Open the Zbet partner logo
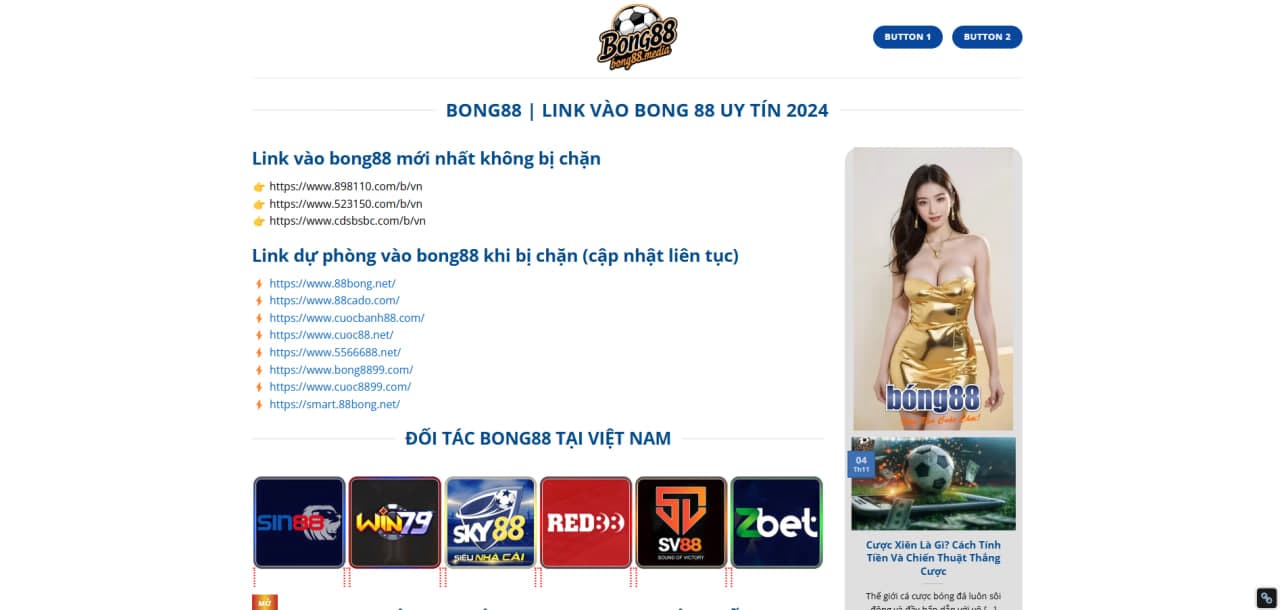The width and height of the screenshot is (1280, 610). pyautogui.click(x=776, y=522)
